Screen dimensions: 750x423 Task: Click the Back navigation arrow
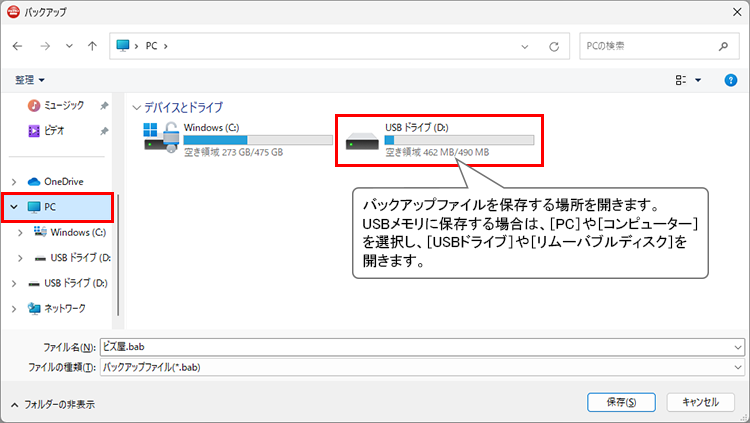pyautogui.click(x=18, y=46)
